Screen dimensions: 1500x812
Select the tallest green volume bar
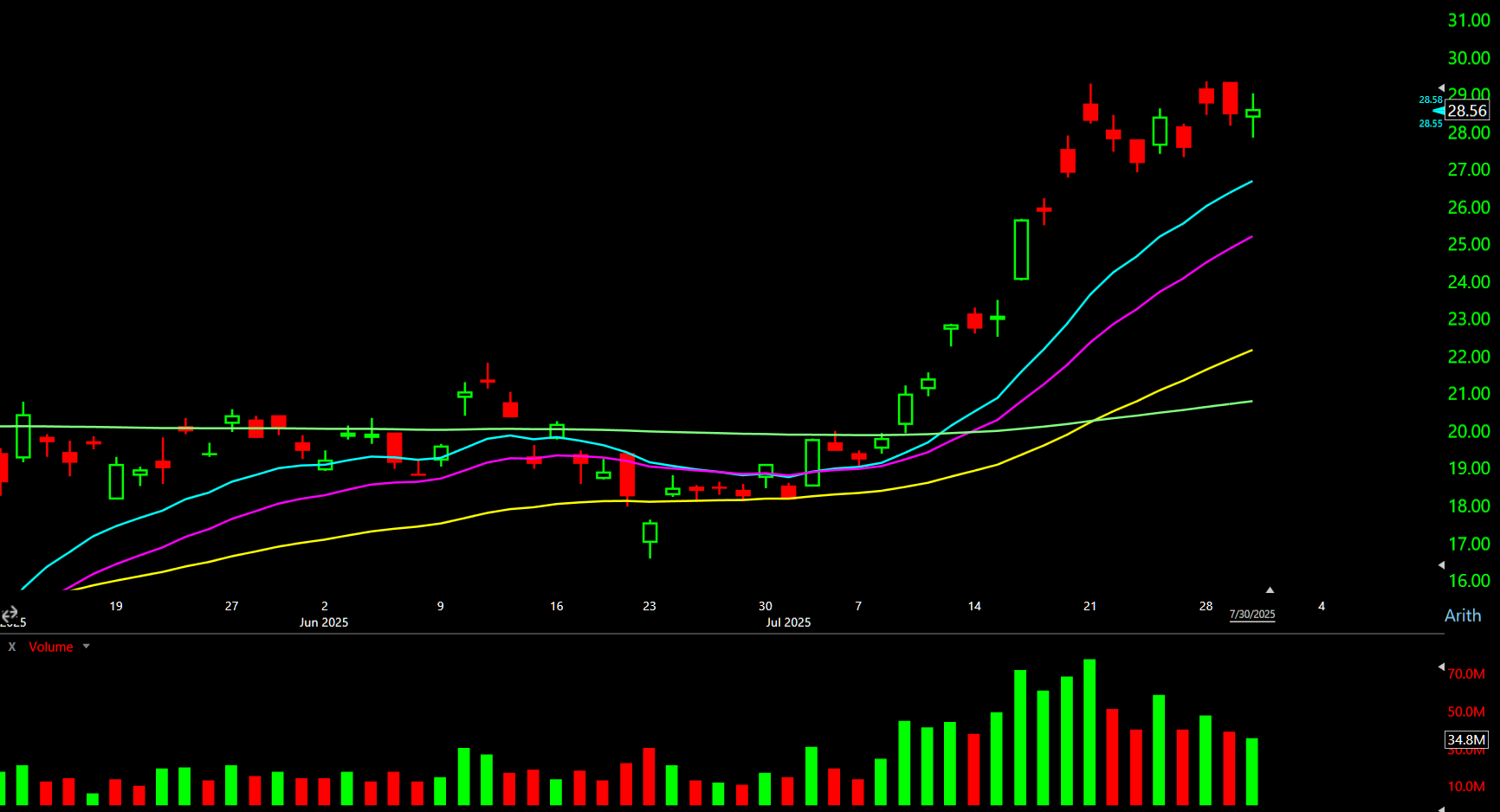pos(1089,731)
